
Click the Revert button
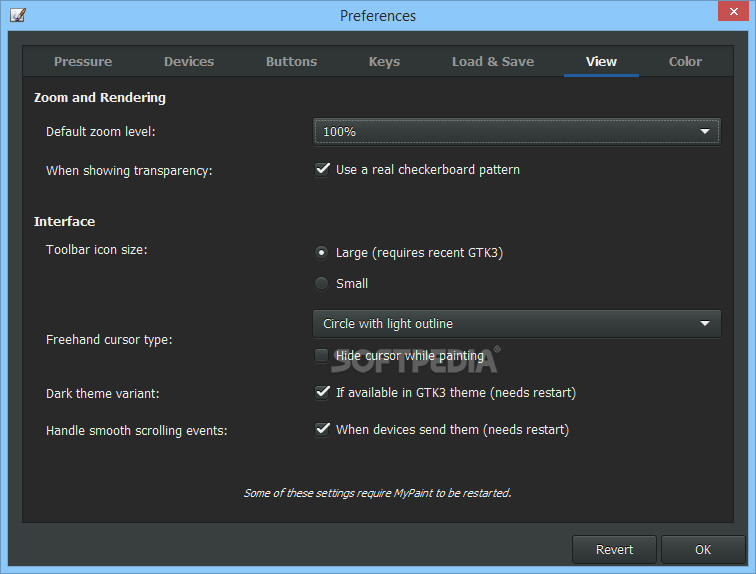coord(614,549)
